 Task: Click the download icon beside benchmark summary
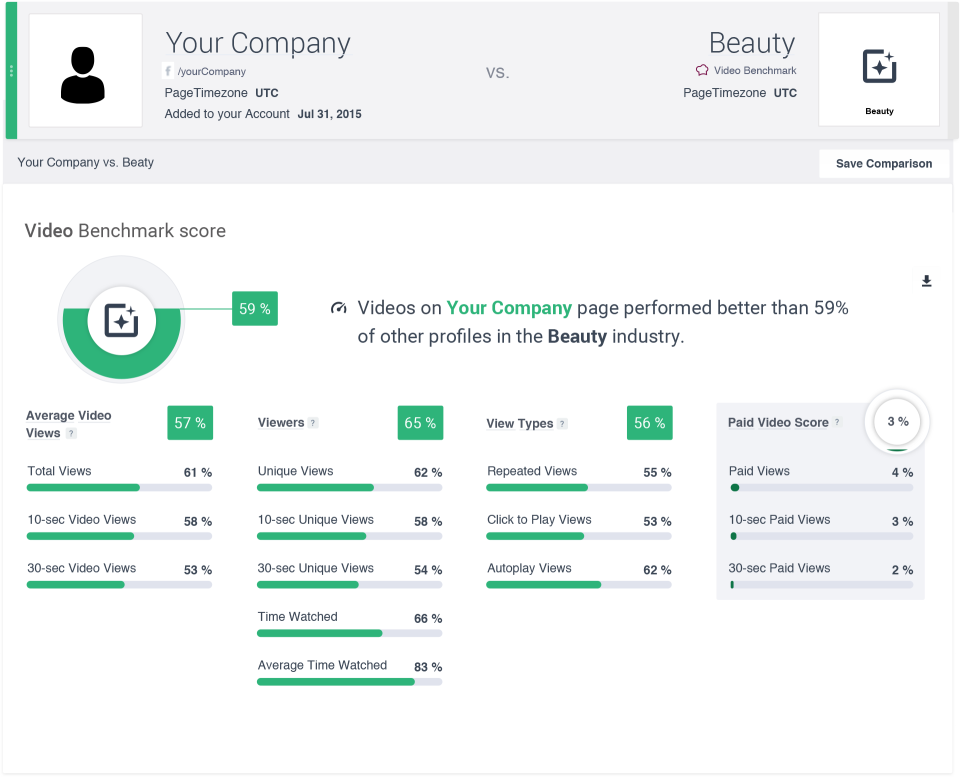(x=926, y=282)
